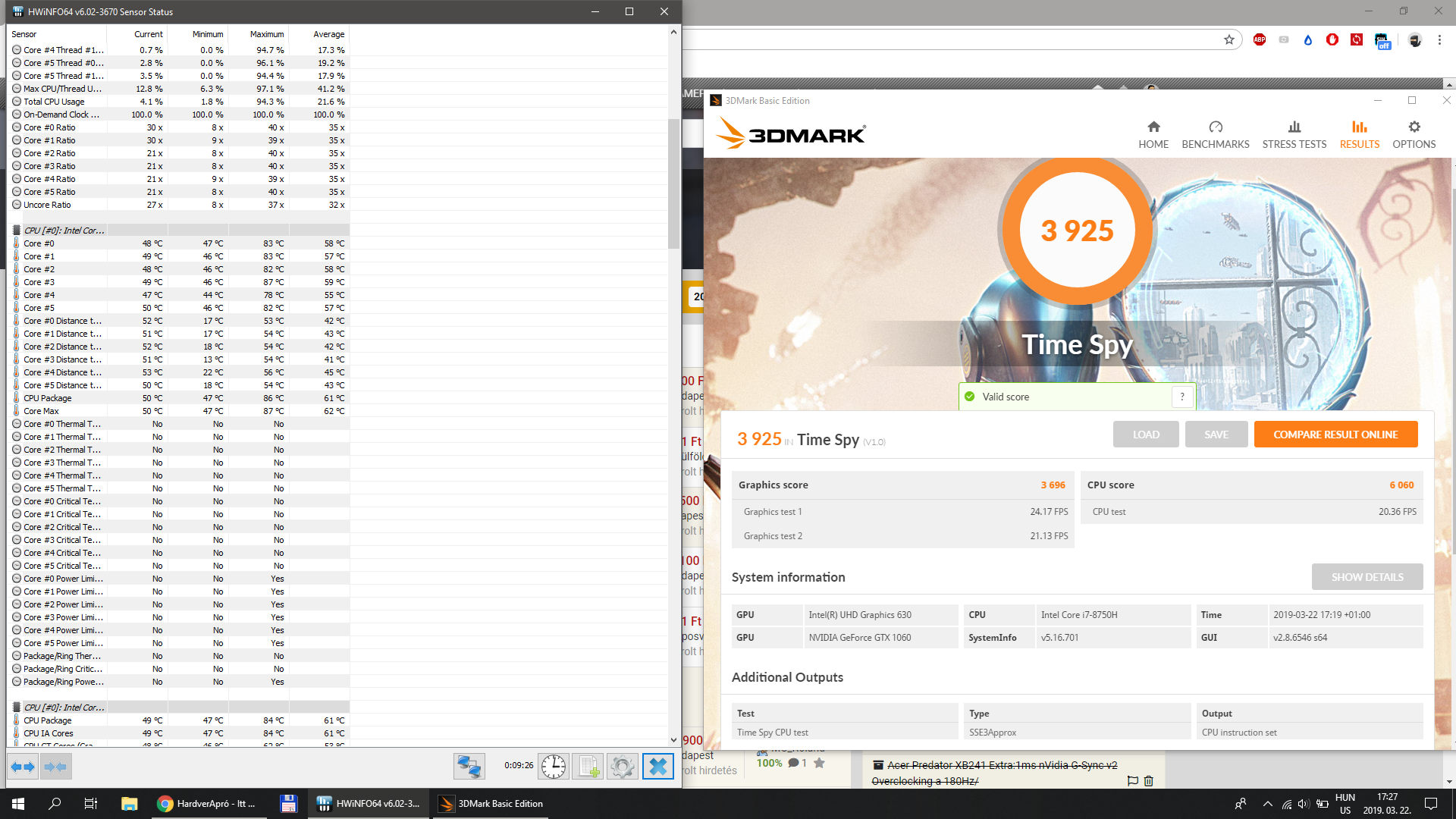Click the valid score help question mark
Image resolution: width=1456 pixels, height=819 pixels.
click(1182, 397)
